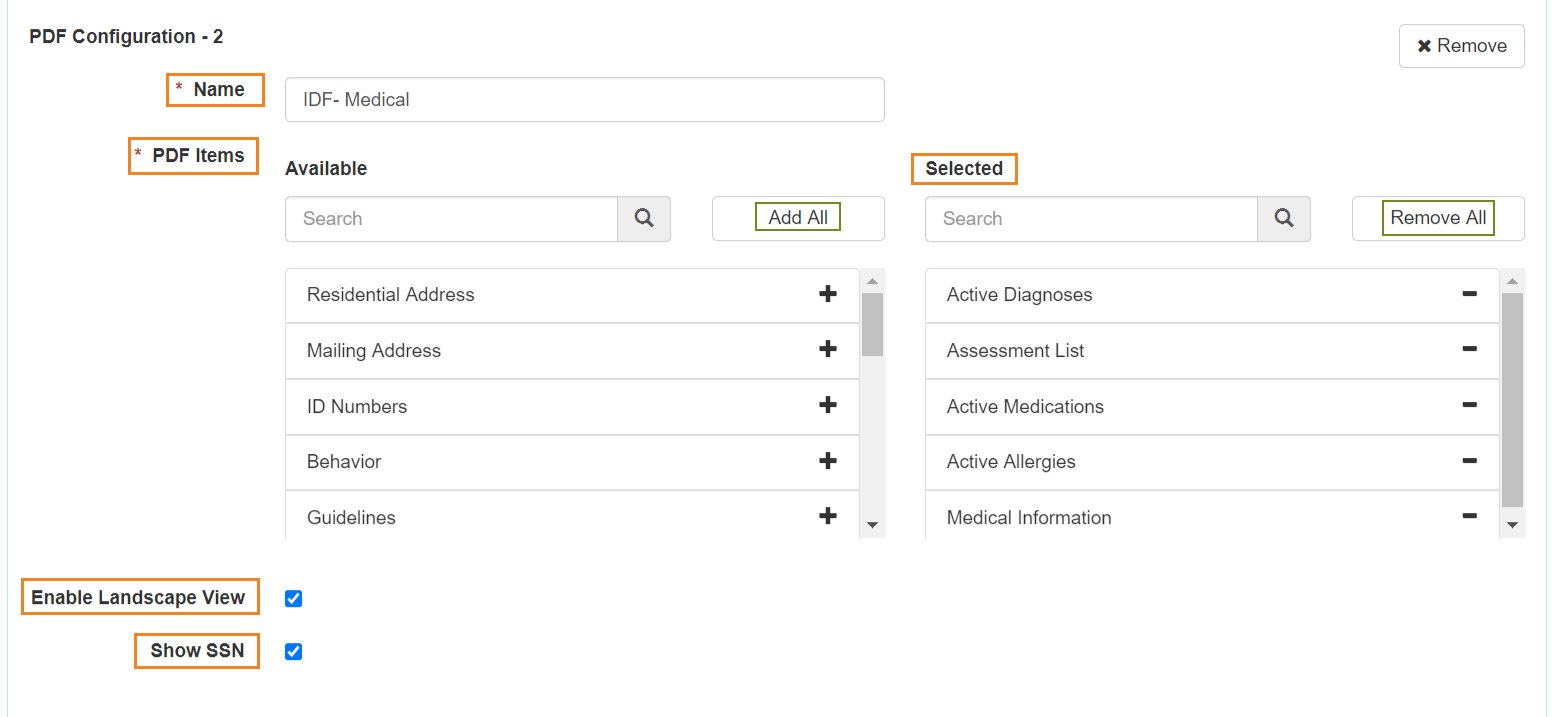This screenshot has width=1554, height=717.
Task: Remove Assessment List using its minus icon
Action: click(1469, 350)
